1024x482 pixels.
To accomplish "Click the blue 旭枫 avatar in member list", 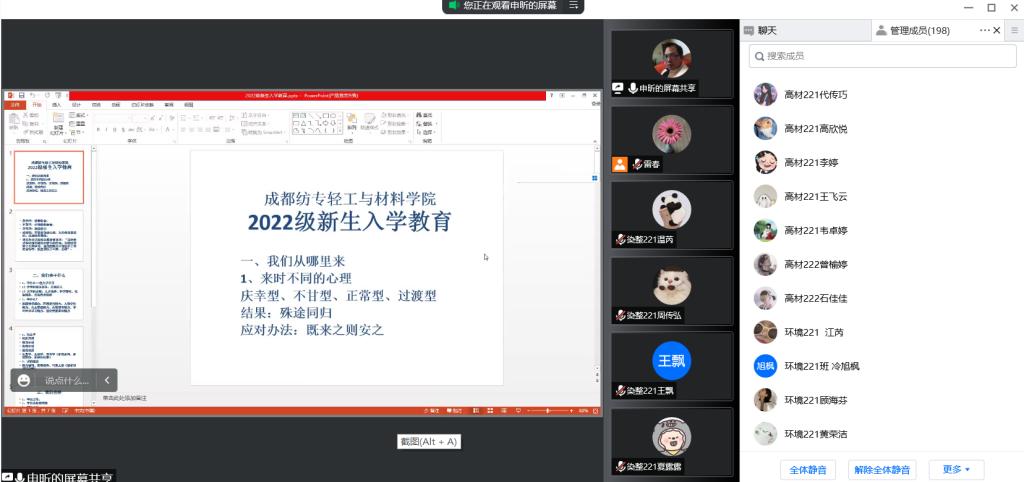I will (x=765, y=366).
